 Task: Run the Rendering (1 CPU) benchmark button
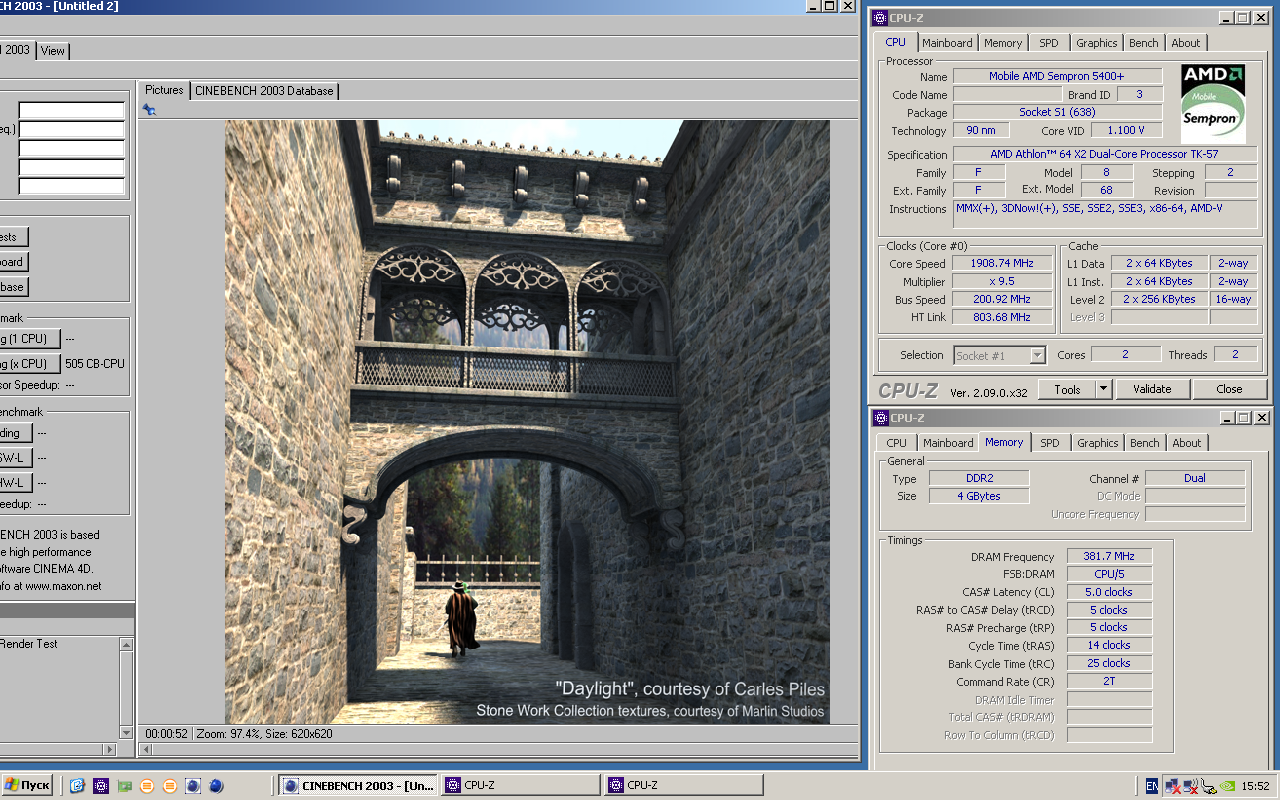point(30,339)
